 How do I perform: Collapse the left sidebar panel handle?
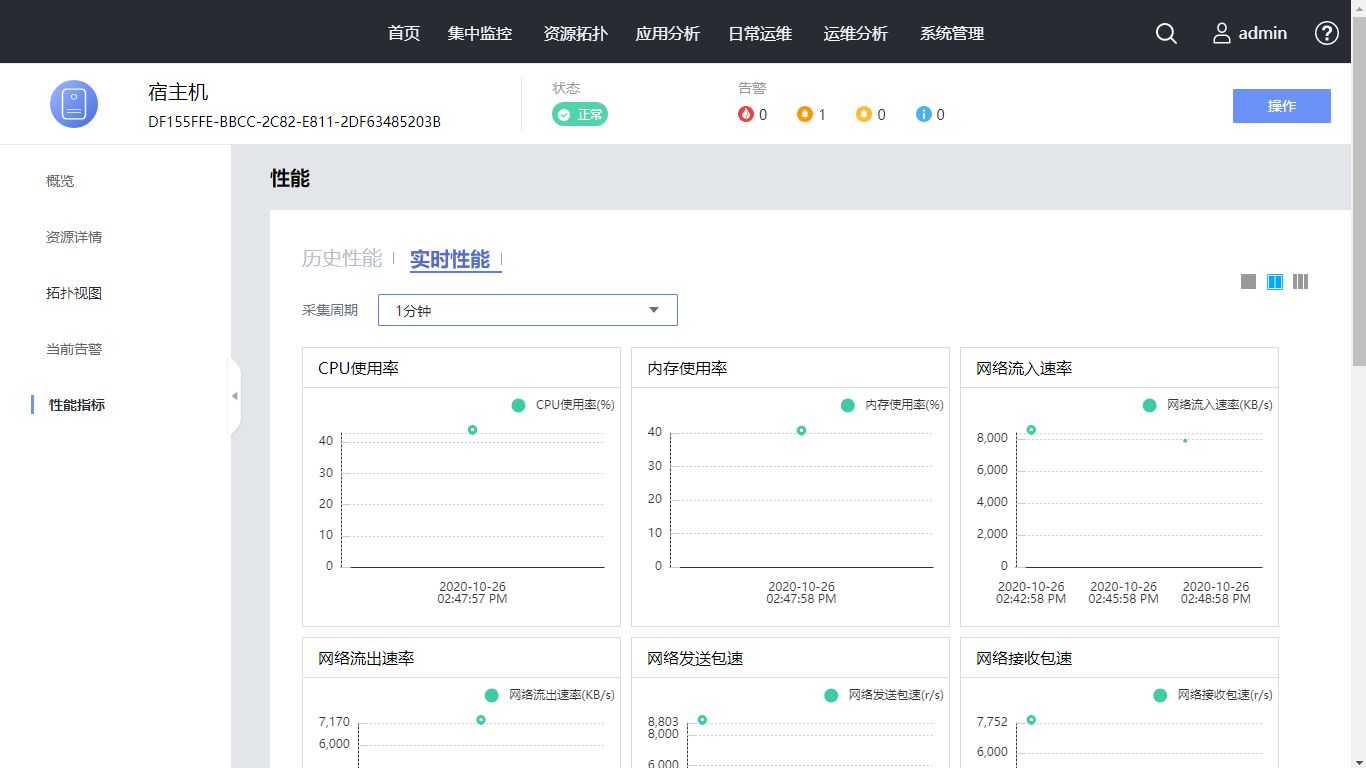point(235,396)
